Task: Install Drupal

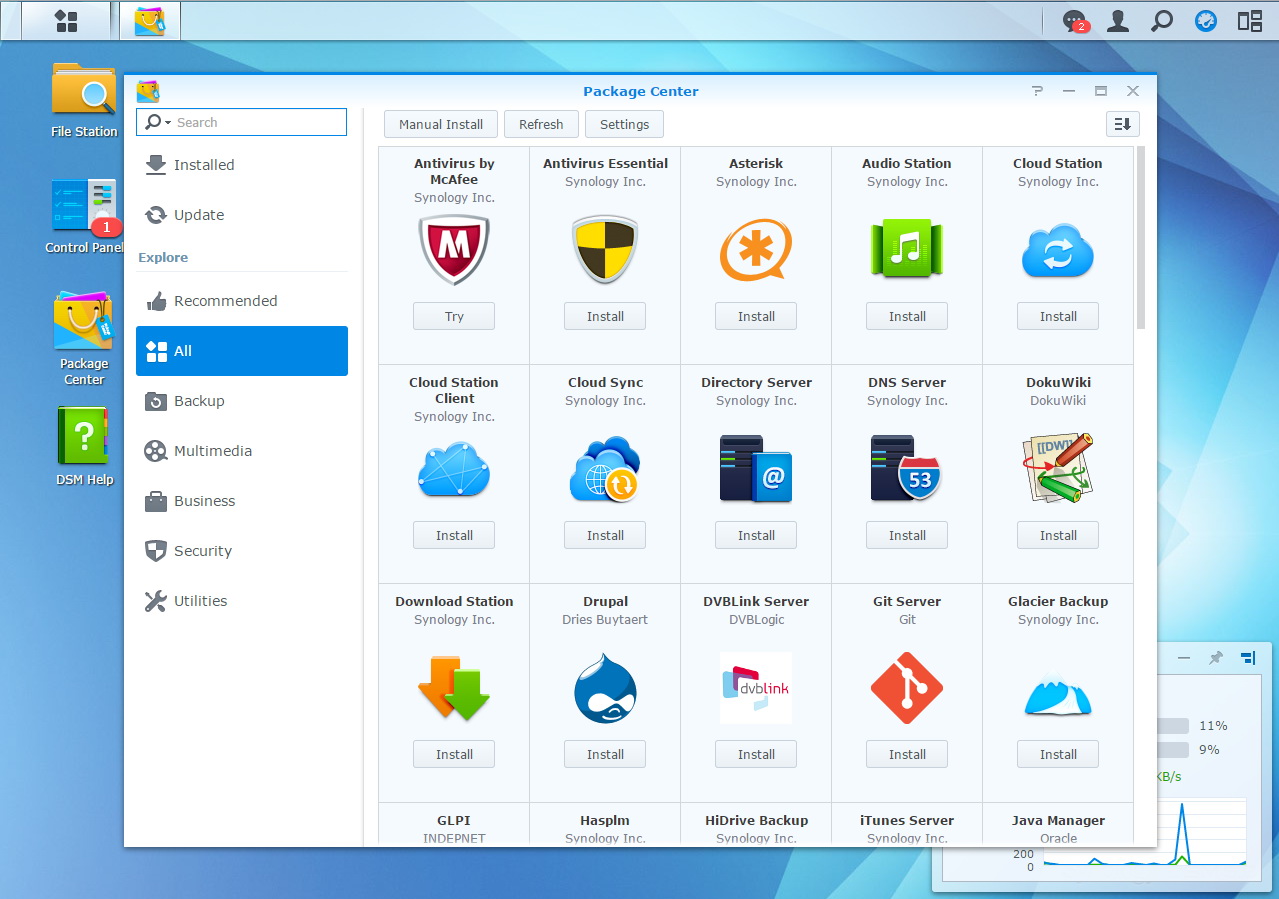Action: [605, 754]
